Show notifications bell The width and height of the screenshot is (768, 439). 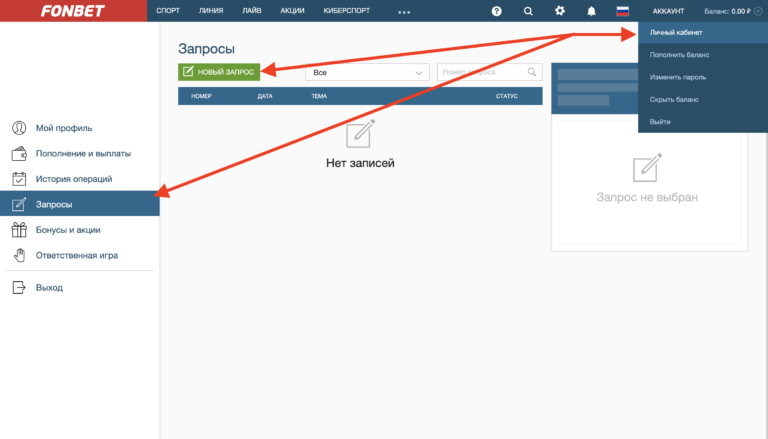(592, 11)
